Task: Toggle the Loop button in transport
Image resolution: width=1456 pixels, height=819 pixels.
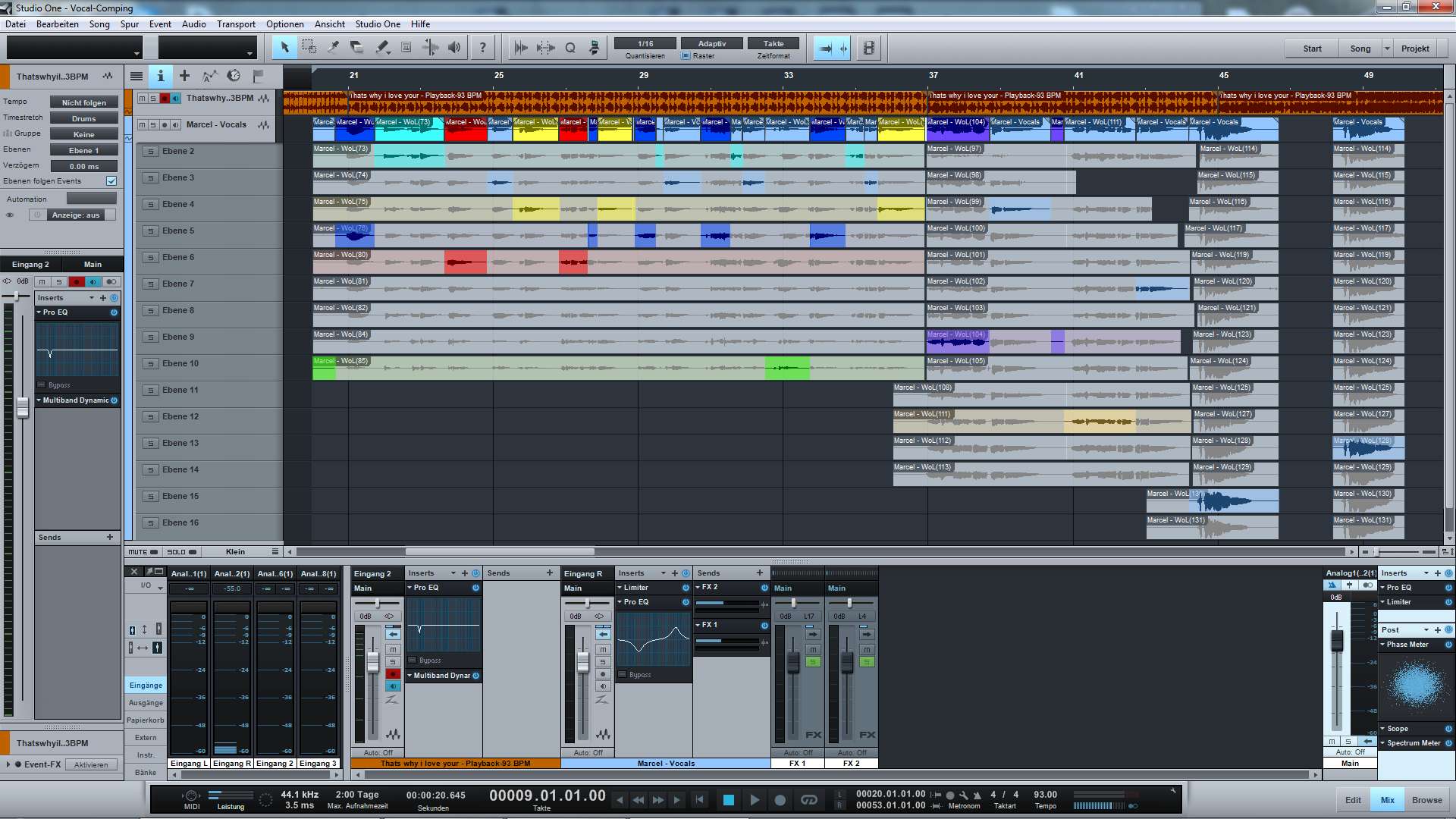Action: (x=809, y=799)
